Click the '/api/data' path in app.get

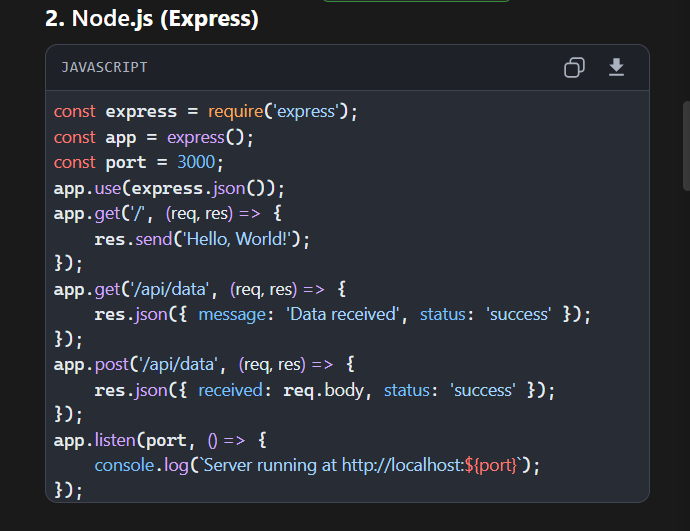click(x=171, y=289)
